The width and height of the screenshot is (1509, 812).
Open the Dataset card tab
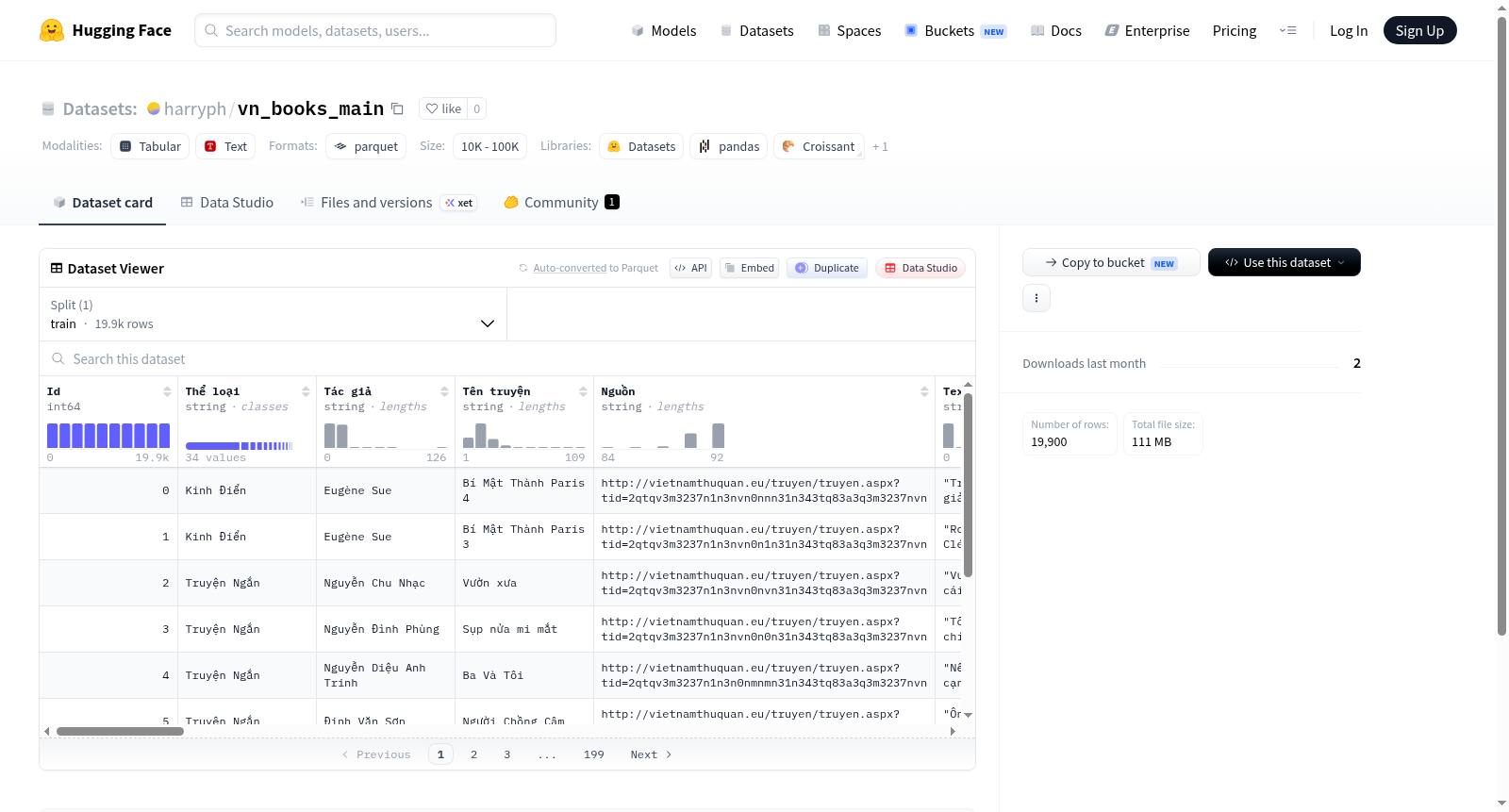pyautogui.click(x=103, y=203)
